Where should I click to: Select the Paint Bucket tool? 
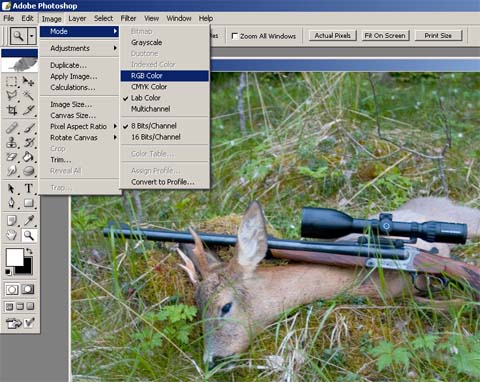point(28,156)
